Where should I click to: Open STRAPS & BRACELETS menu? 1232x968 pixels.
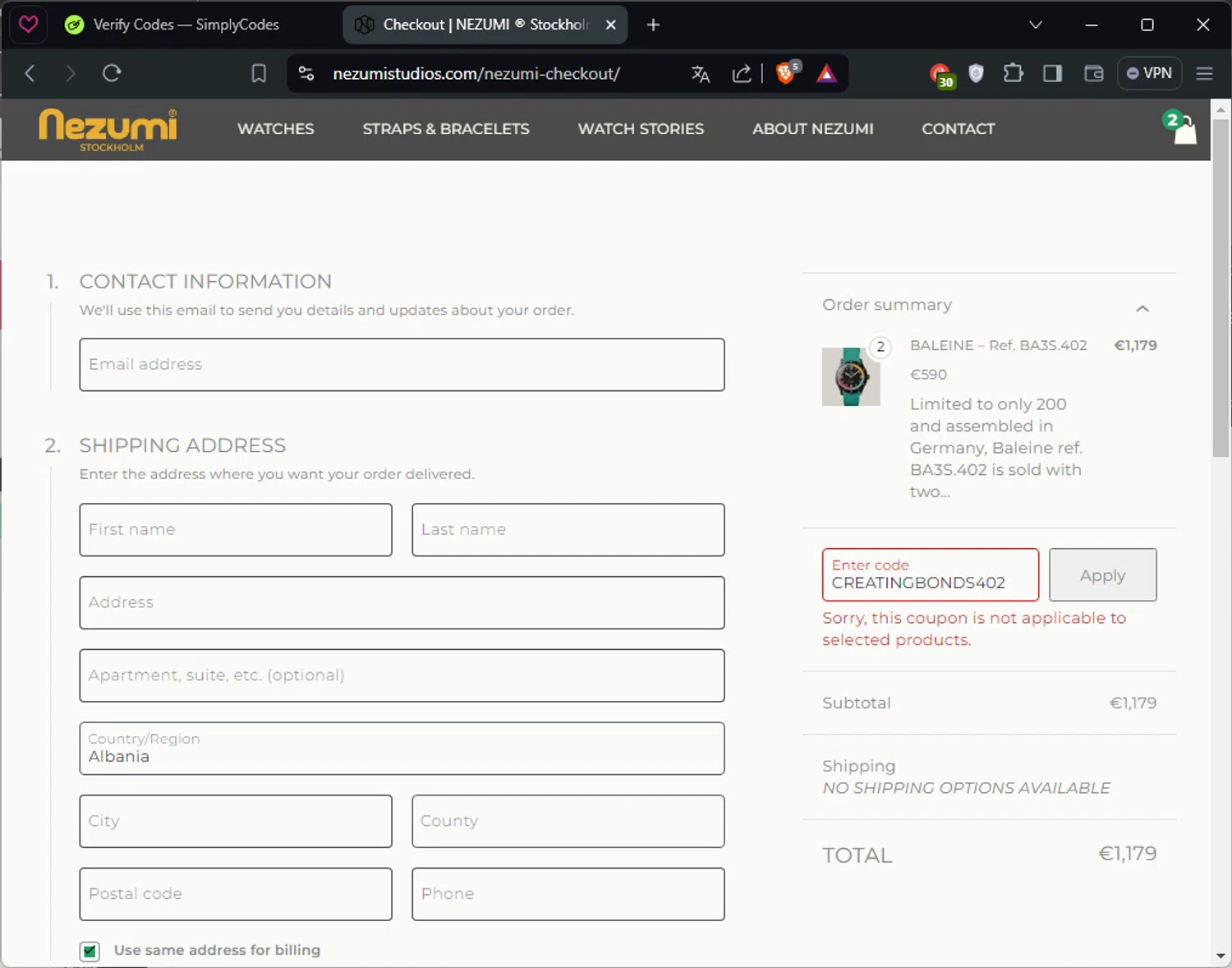[x=446, y=129]
